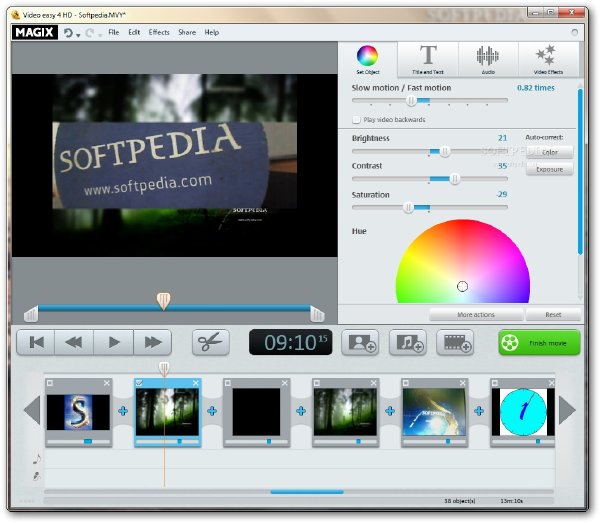Screen dimensions: 600x523
Task: Click the scissors cut icon
Action: (x=211, y=342)
